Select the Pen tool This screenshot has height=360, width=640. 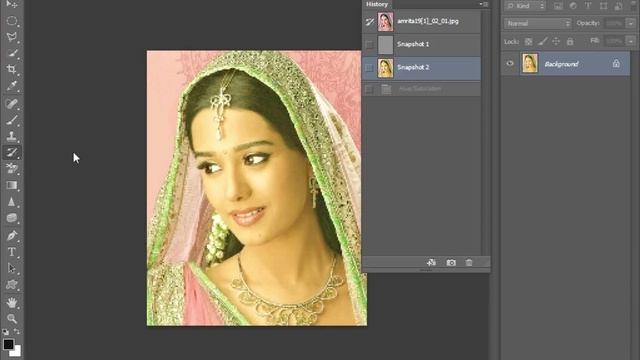point(12,236)
